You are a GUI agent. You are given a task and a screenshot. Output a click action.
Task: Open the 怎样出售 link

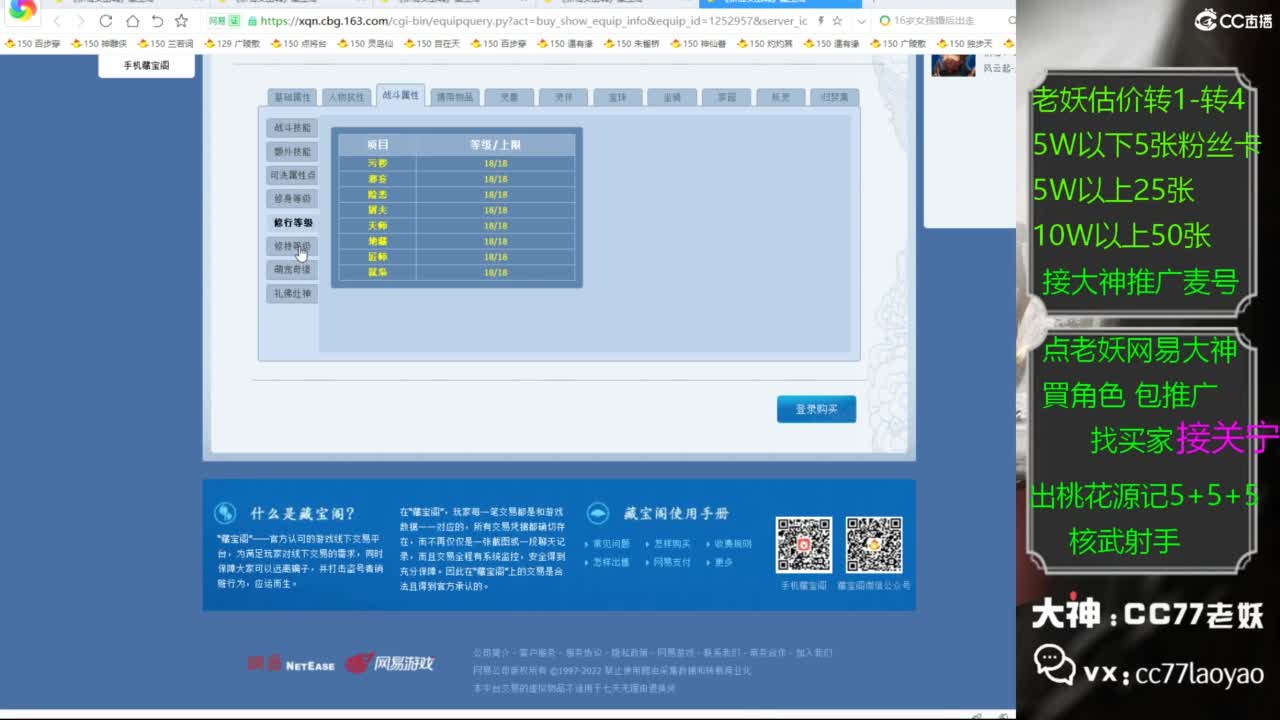(613, 562)
